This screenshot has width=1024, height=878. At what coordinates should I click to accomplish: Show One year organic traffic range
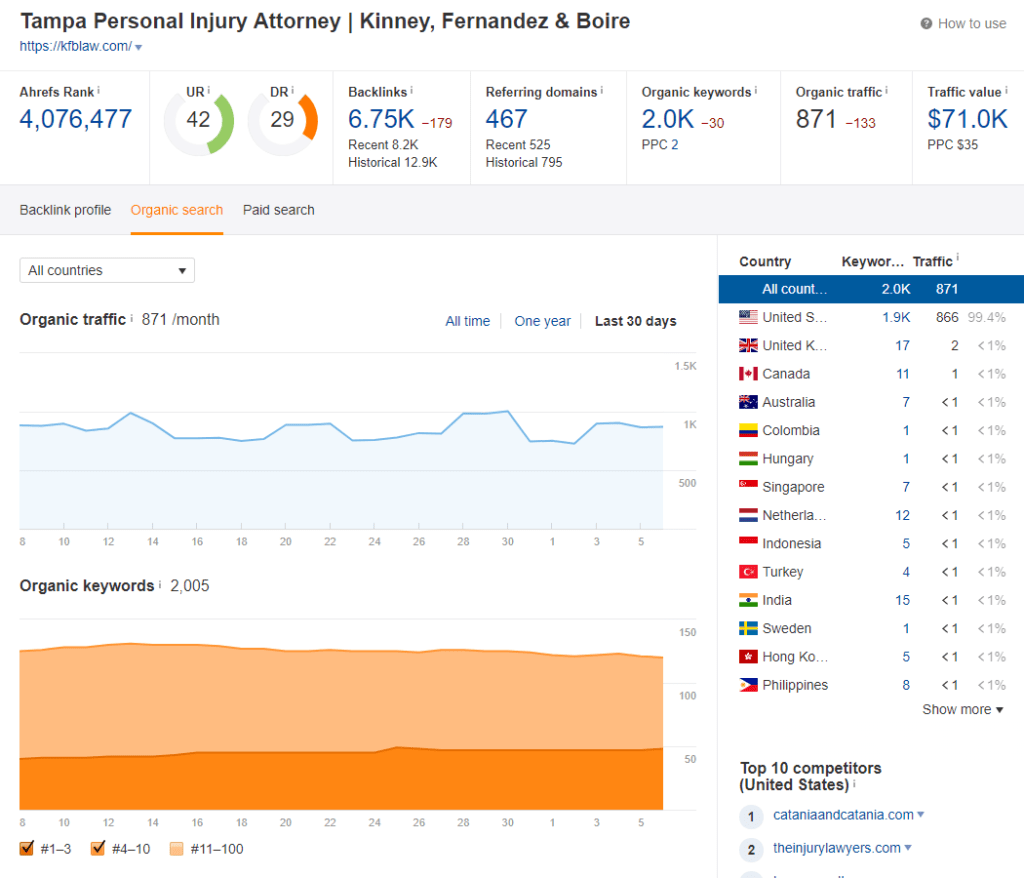(x=542, y=321)
